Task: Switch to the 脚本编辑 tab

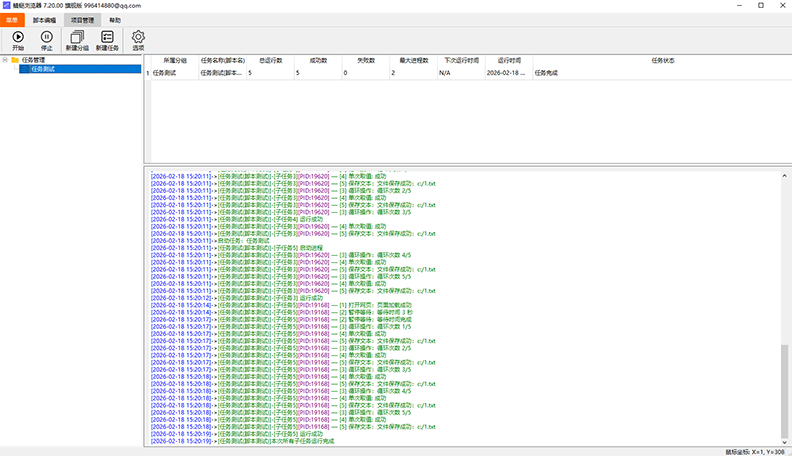Action: coord(44,19)
